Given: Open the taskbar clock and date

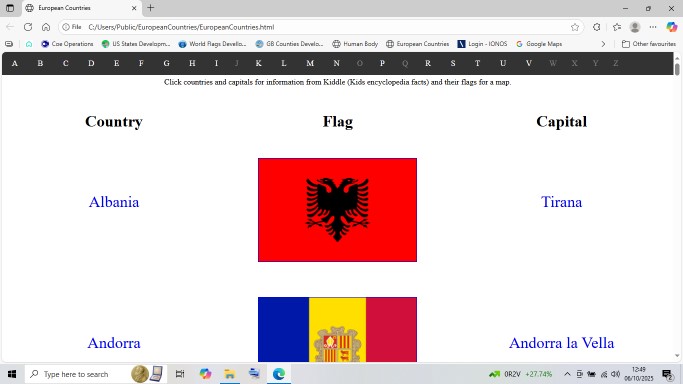Looking at the screenshot, I should click(x=639, y=374).
